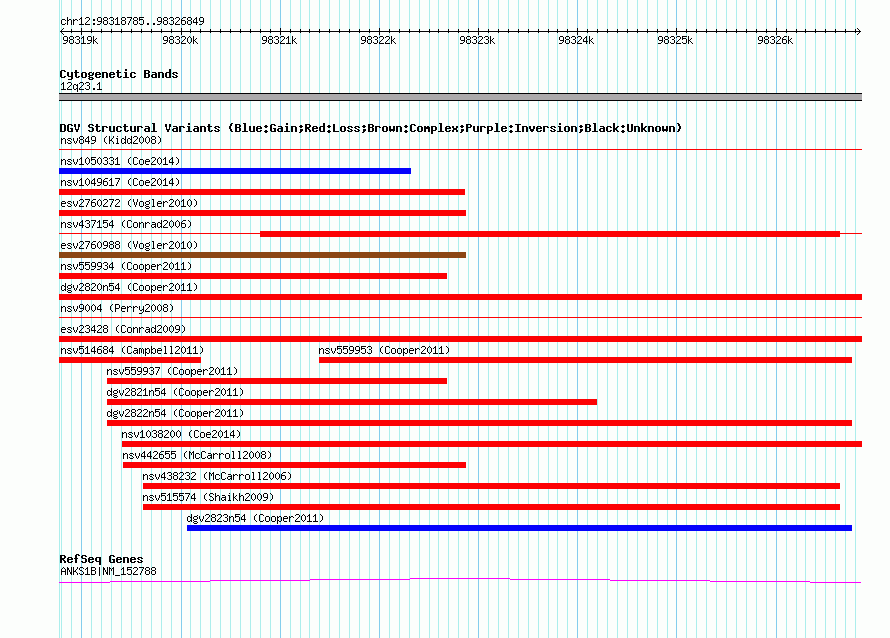Open variant esv2760988 (Vogler2010) label
Viewport: 890px width, 638px height.
(x=129, y=245)
